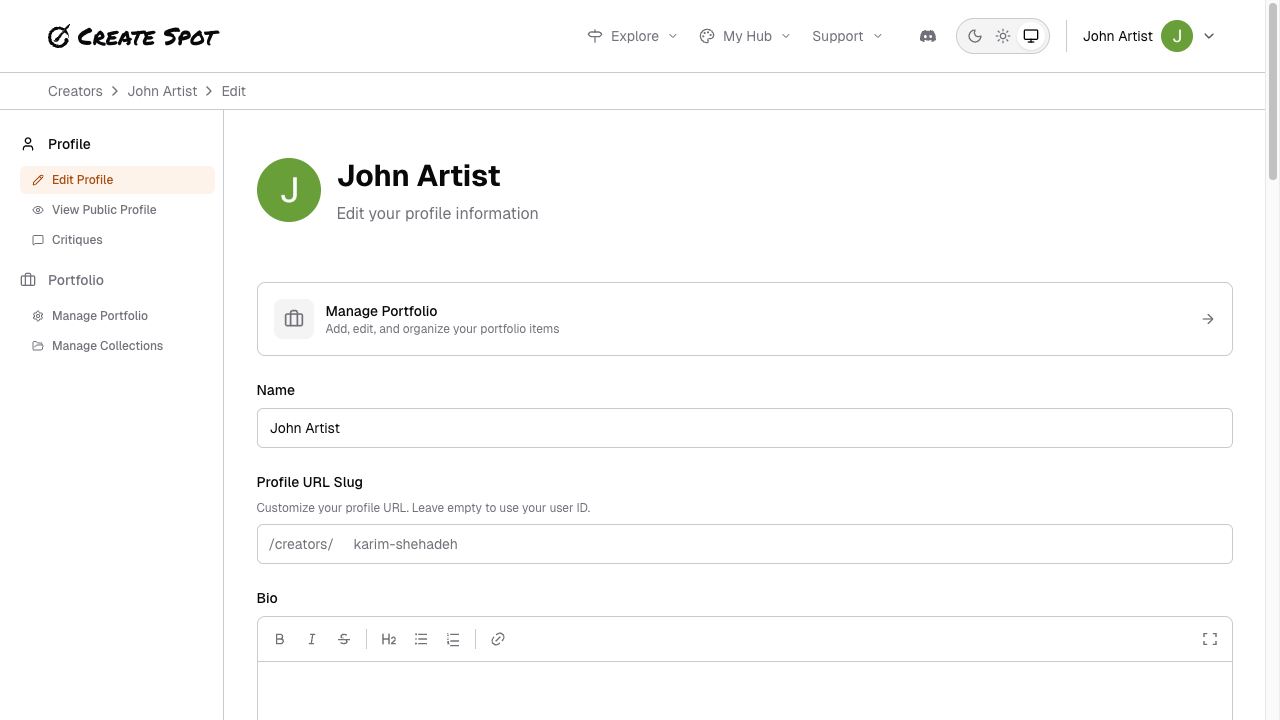Open the Explore dropdown menu

point(632,35)
